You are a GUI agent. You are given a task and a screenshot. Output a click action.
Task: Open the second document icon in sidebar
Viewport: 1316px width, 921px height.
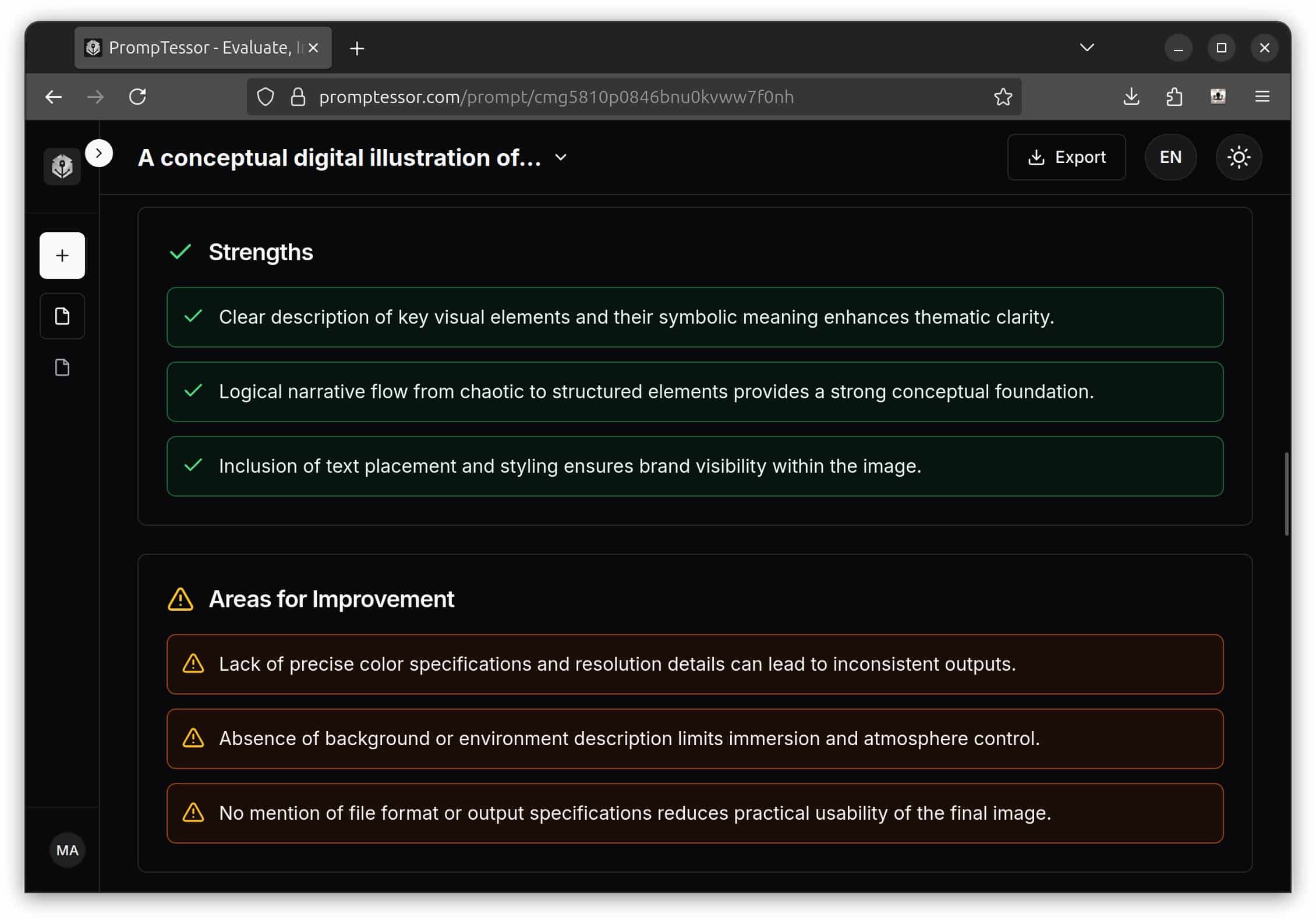click(x=62, y=367)
